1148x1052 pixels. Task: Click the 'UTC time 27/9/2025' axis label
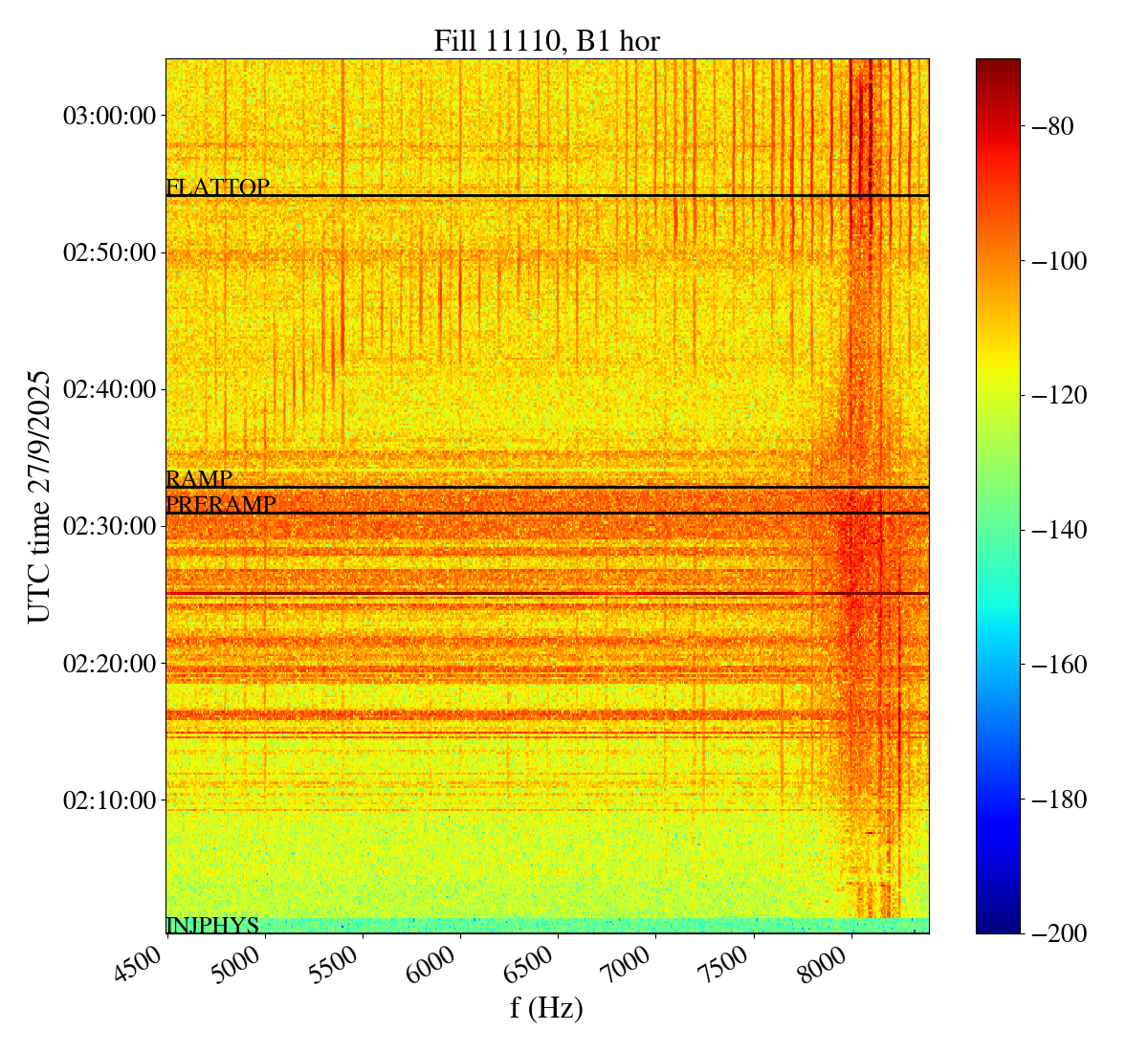click(x=39, y=495)
